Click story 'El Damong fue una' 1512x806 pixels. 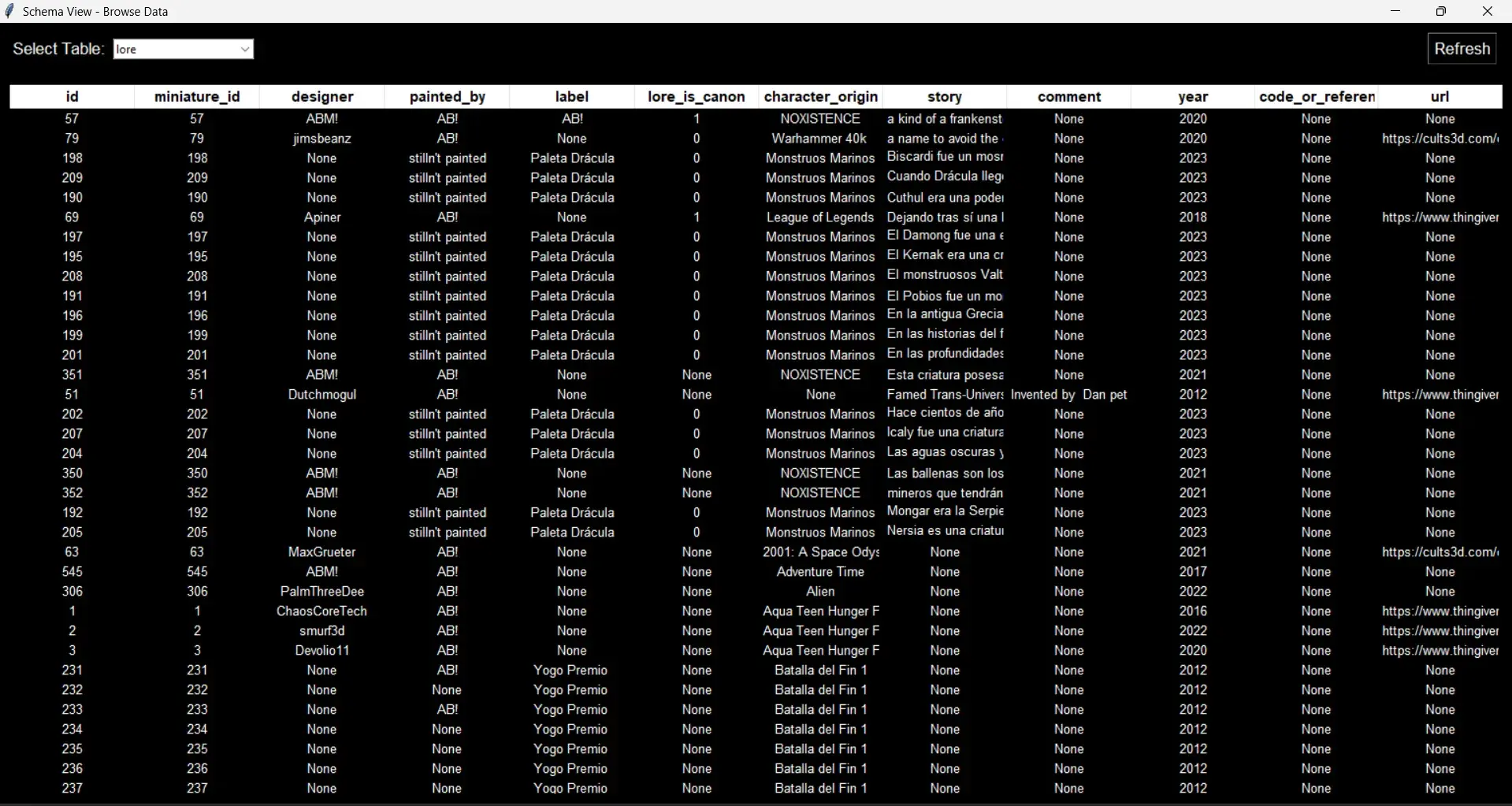[x=945, y=236]
